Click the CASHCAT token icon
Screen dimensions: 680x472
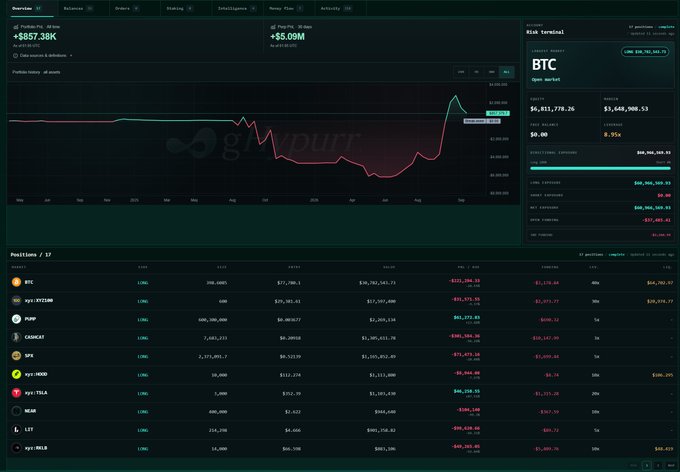16,337
